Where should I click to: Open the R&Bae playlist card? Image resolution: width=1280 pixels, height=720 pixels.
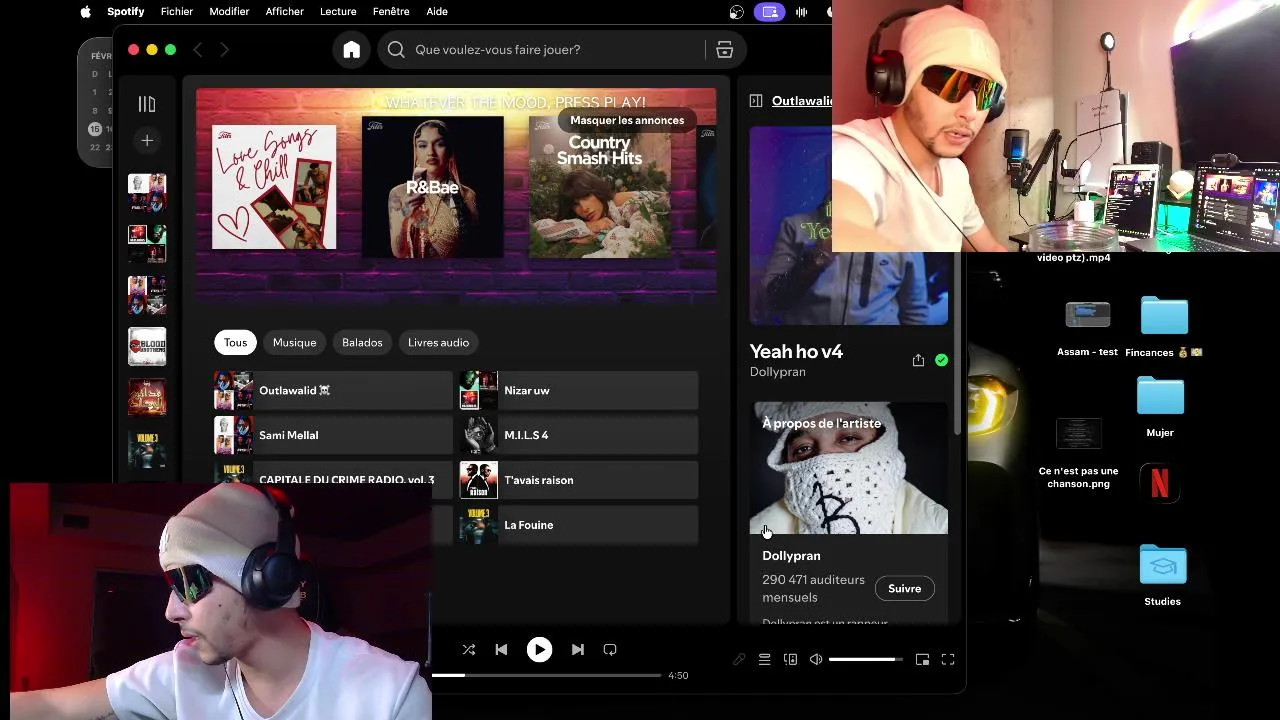point(433,187)
